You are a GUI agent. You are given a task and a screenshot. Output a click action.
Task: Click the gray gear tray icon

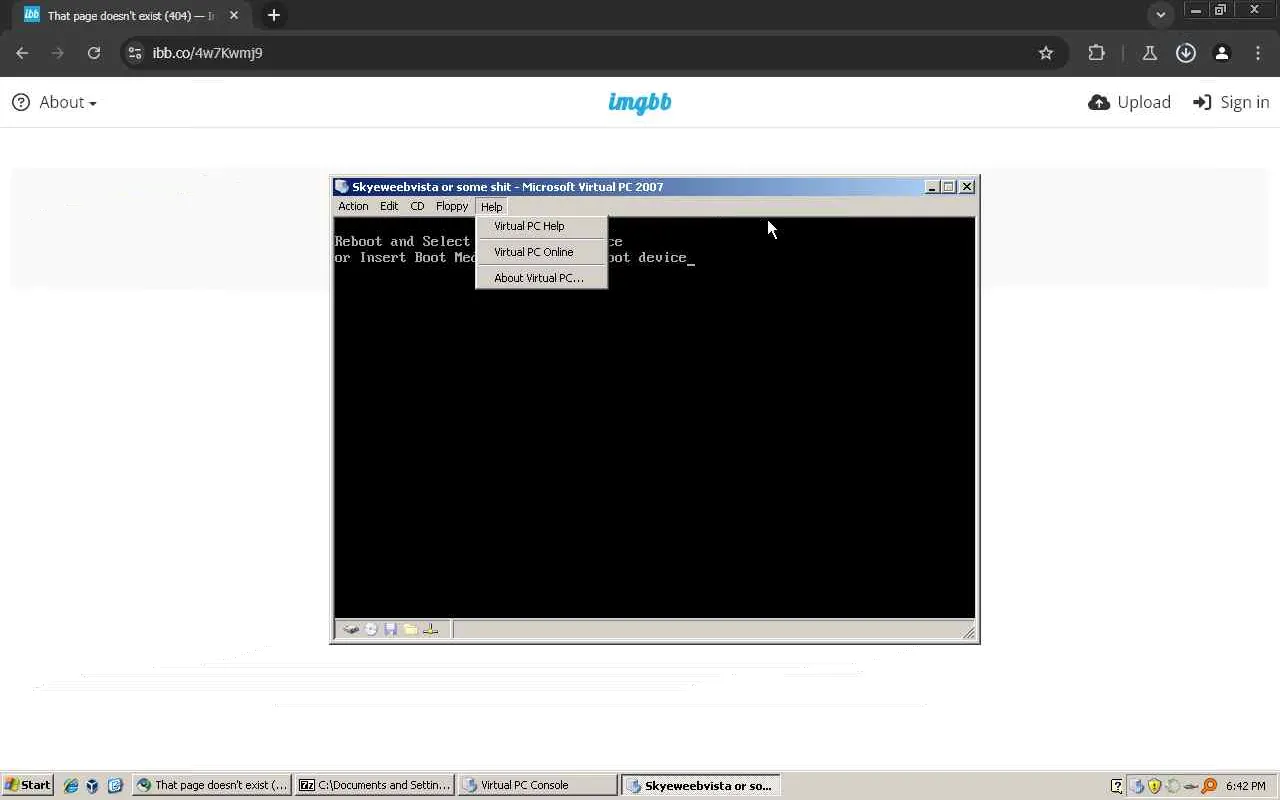[1173, 786]
